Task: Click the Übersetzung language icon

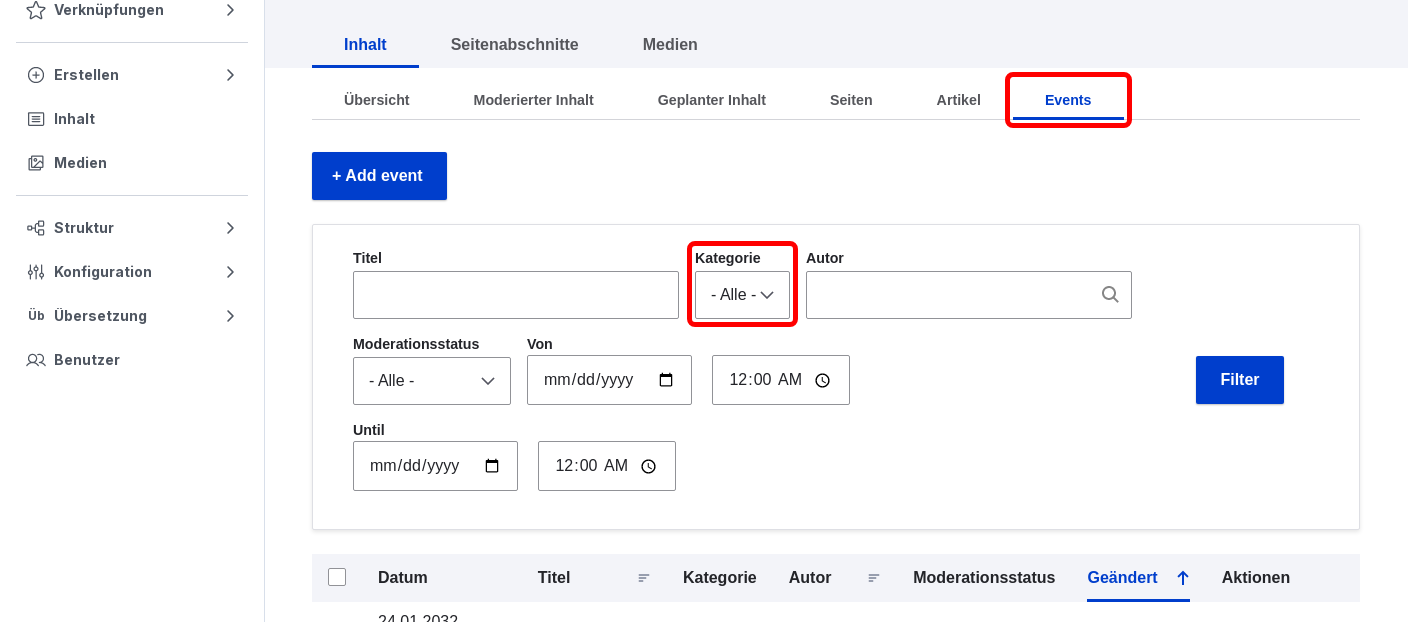Action: coord(36,316)
